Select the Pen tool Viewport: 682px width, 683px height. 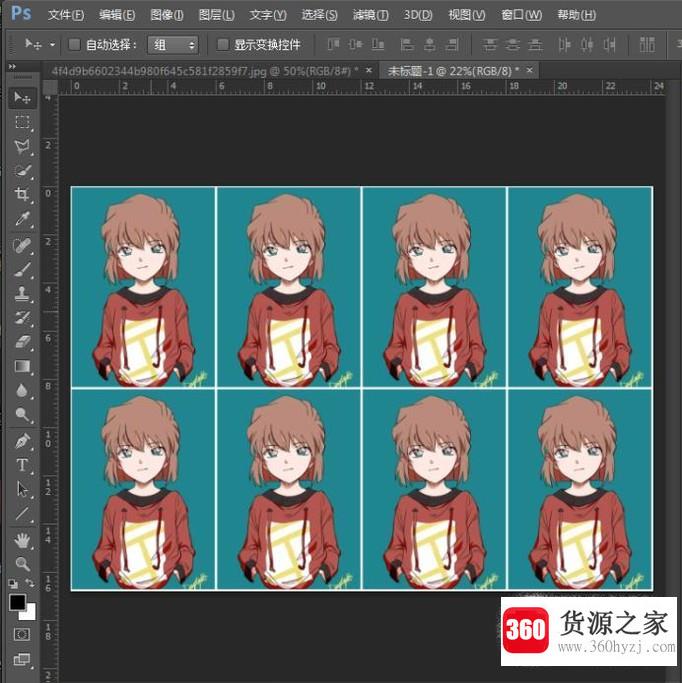click(22, 441)
